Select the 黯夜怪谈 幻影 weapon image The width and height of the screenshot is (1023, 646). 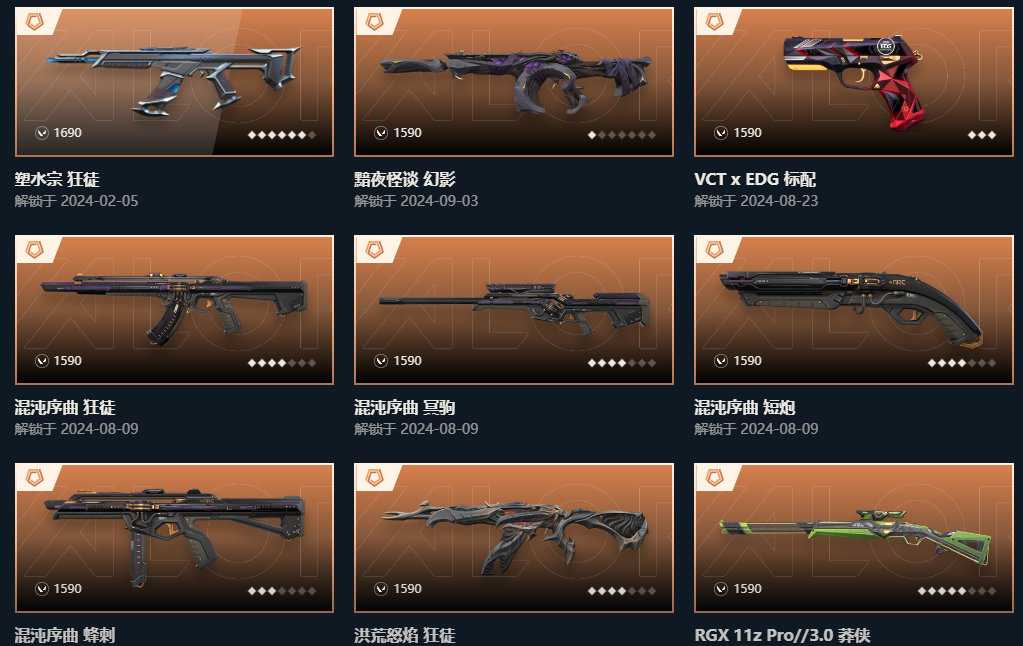click(x=514, y=82)
